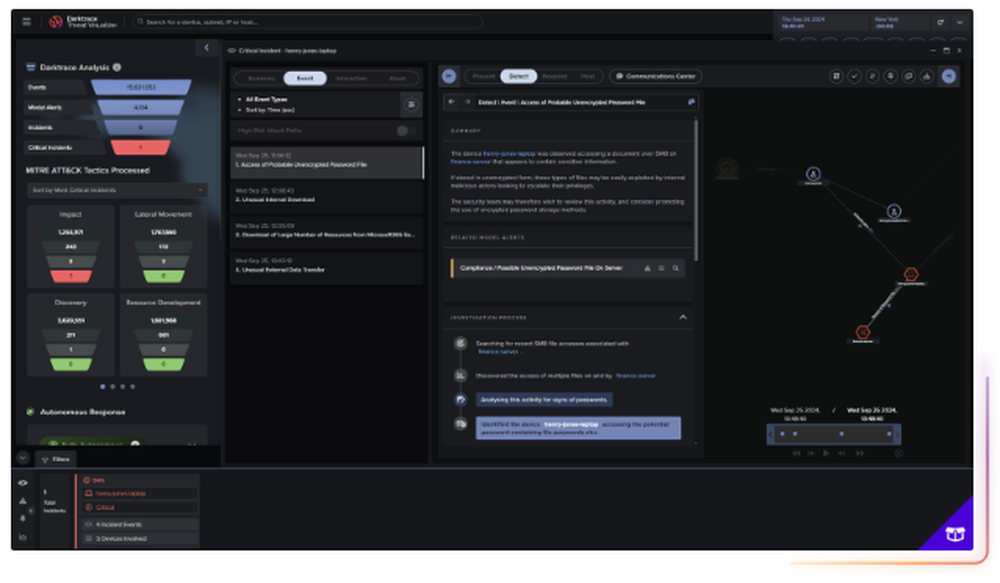Collapse the left sidebar with the chevron
This screenshot has height=583, width=1000.
tap(207, 48)
